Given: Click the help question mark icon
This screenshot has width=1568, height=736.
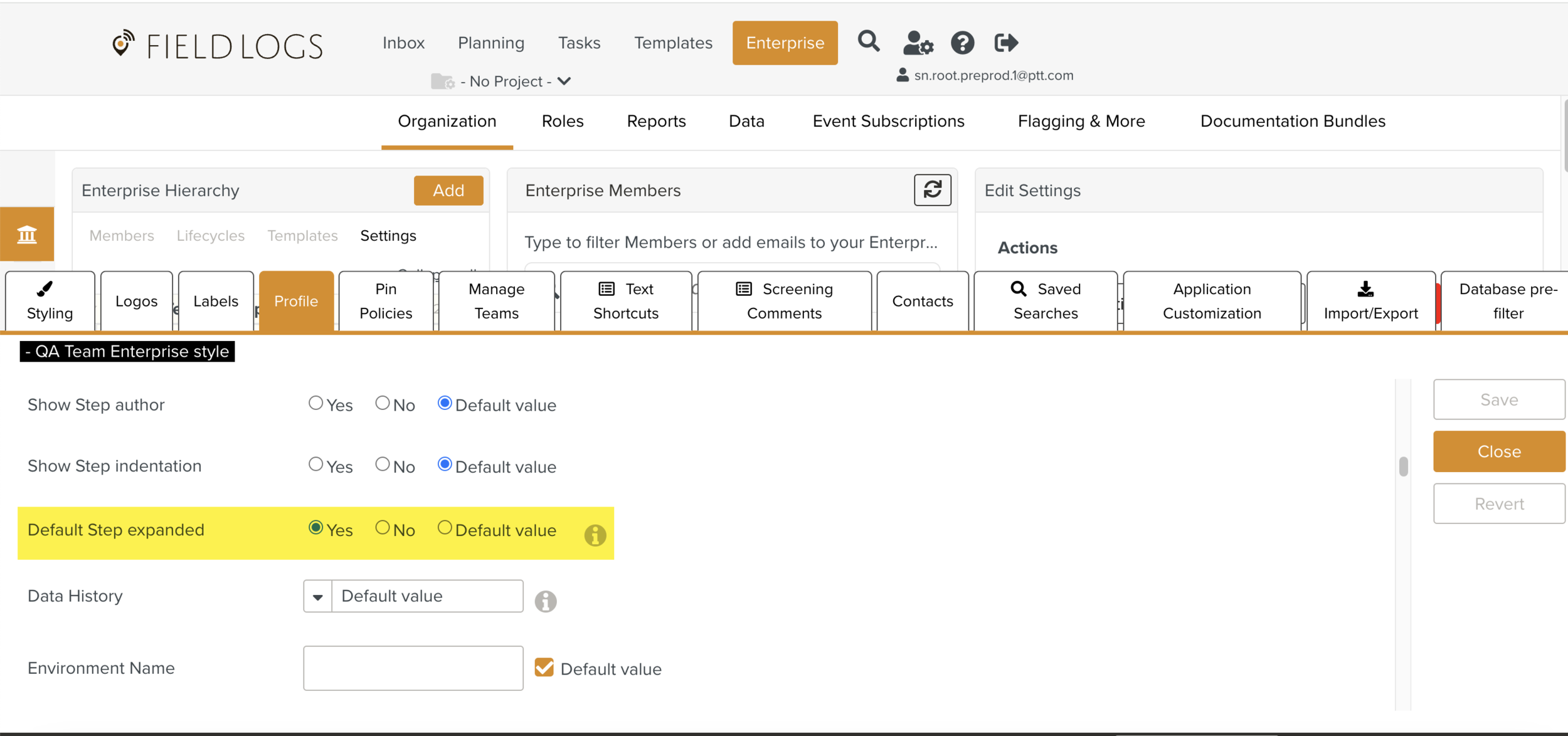Looking at the screenshot, I should coord(962,43).
